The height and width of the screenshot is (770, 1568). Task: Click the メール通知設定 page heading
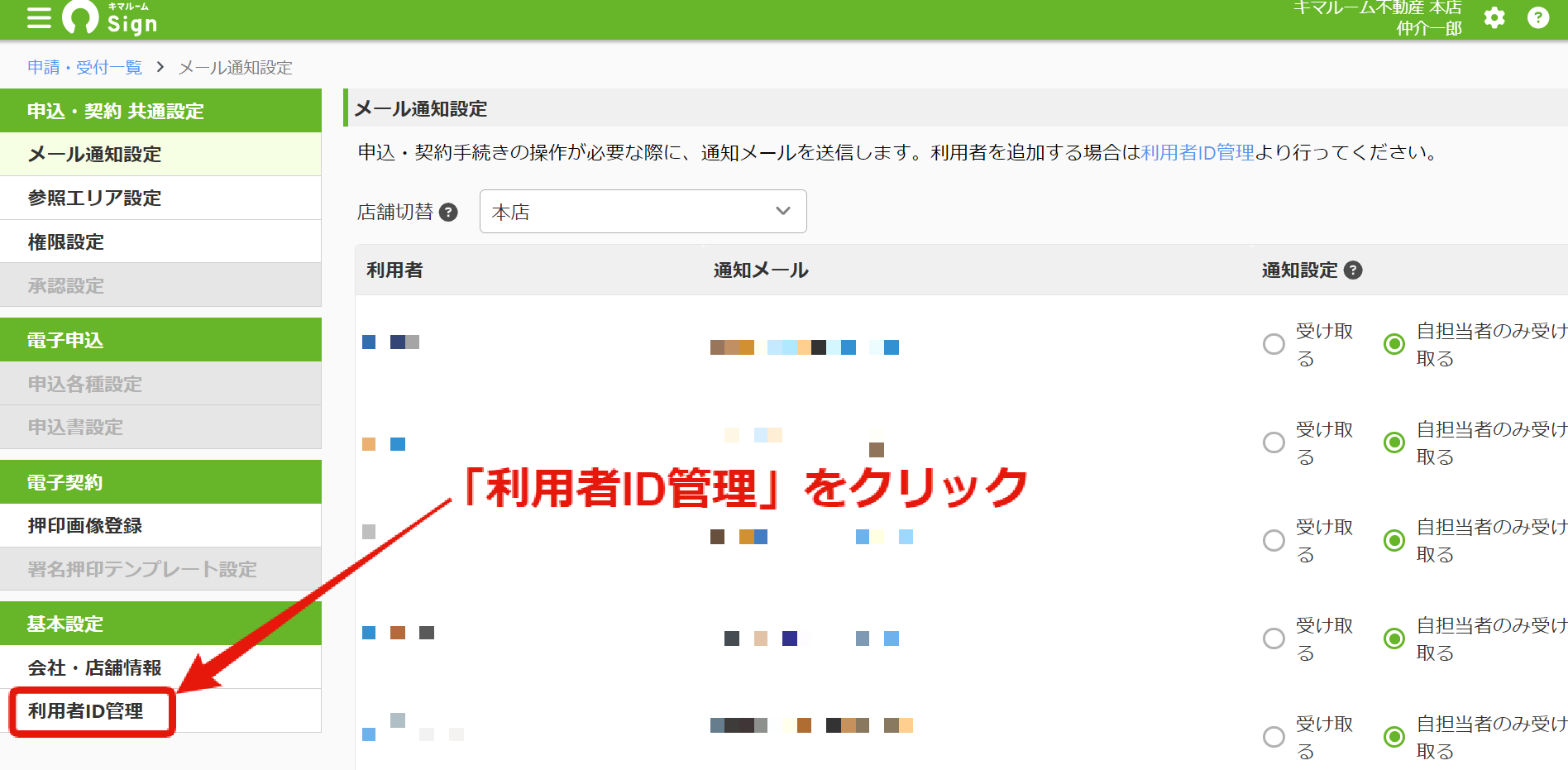[421, 108]
